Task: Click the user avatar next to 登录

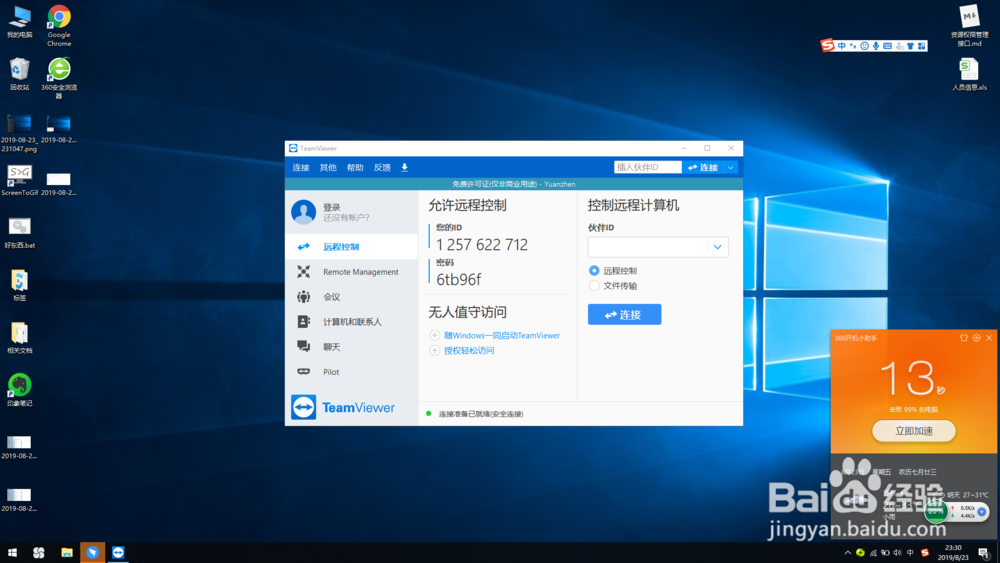Action: (x=304, y=212)
